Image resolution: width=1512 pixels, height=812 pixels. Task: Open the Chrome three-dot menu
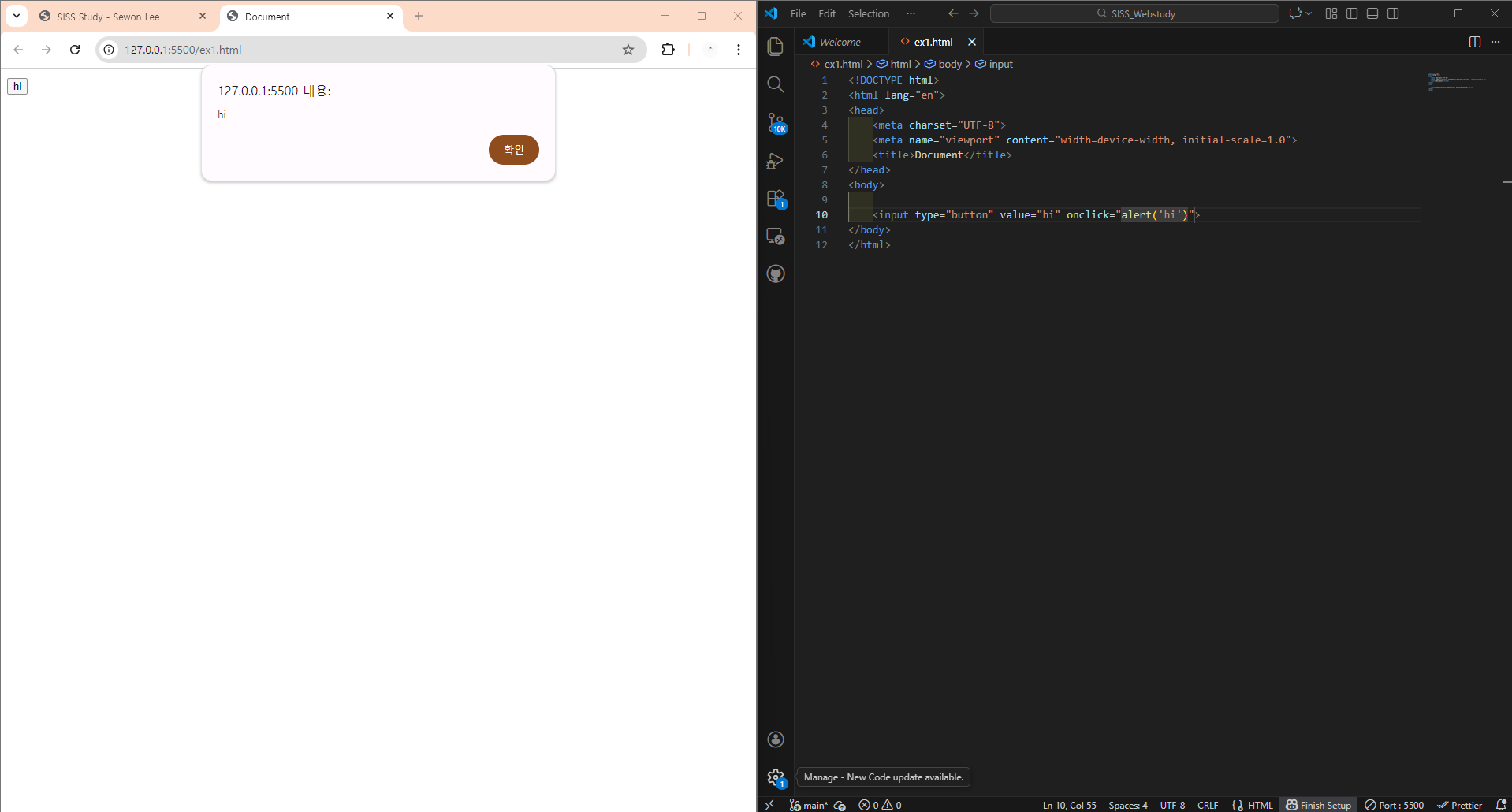tap(739, 50)
